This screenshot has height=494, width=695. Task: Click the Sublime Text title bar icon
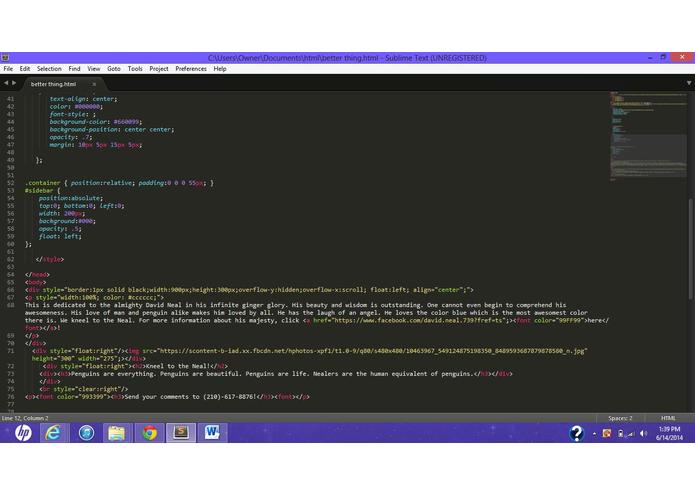point(5,58)
